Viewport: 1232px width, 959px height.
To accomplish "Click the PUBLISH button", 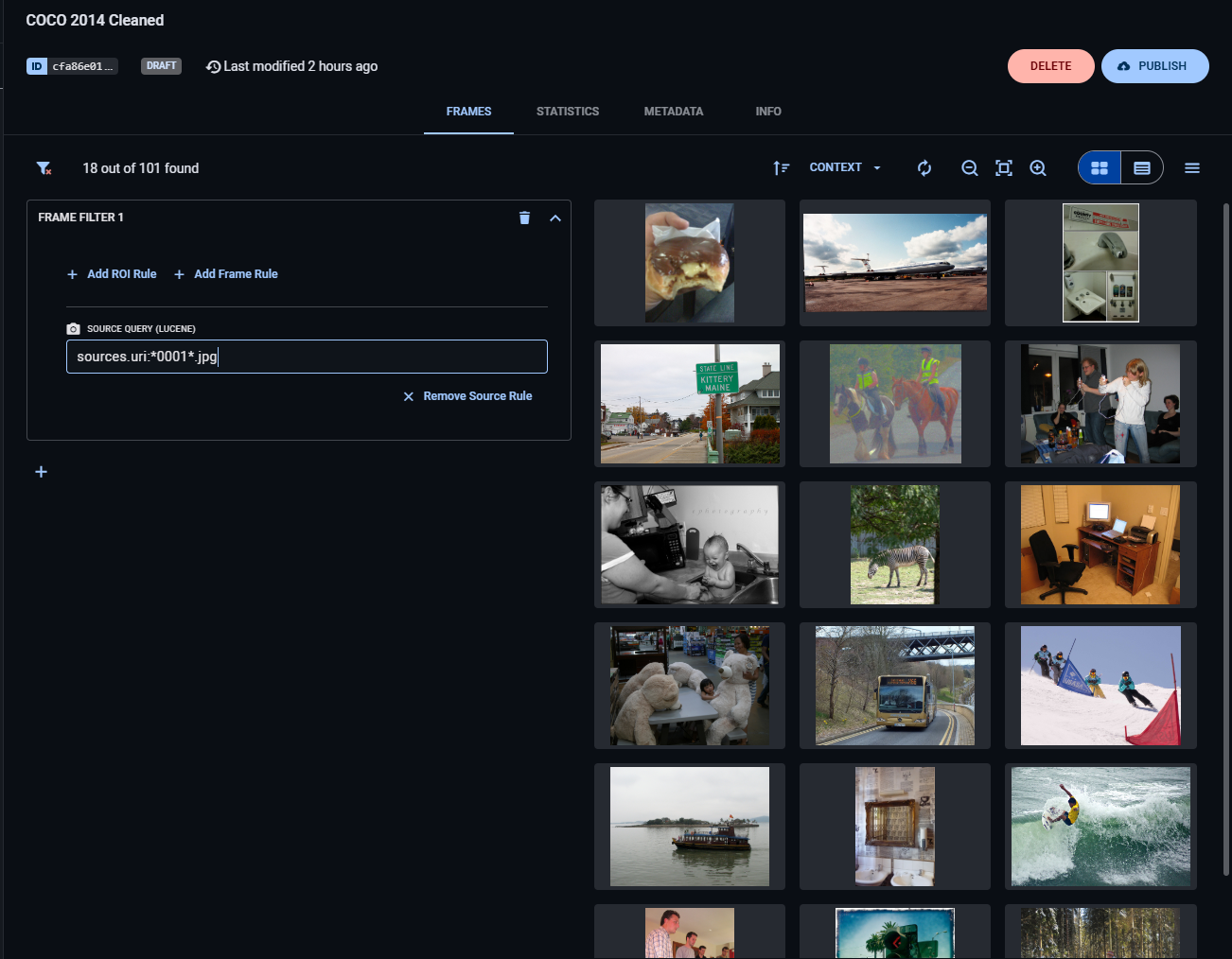I will (1154, 66).
